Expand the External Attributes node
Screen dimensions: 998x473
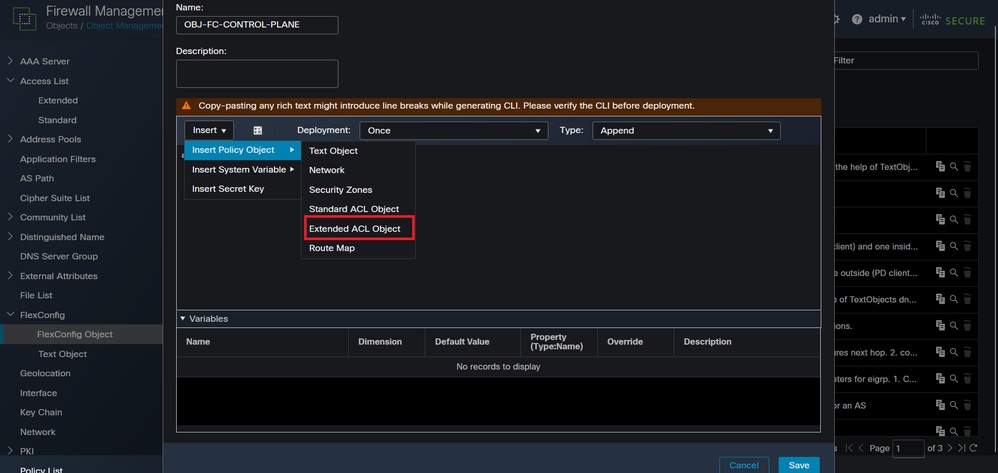tap(10, 276)
